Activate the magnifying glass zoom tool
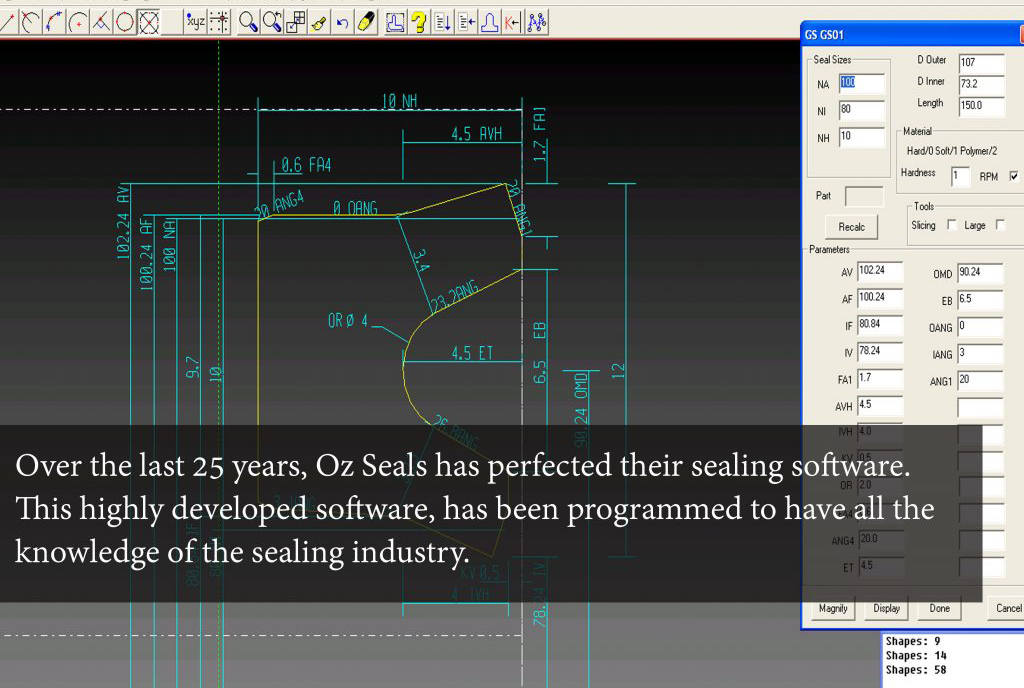 tap(248, 22)
